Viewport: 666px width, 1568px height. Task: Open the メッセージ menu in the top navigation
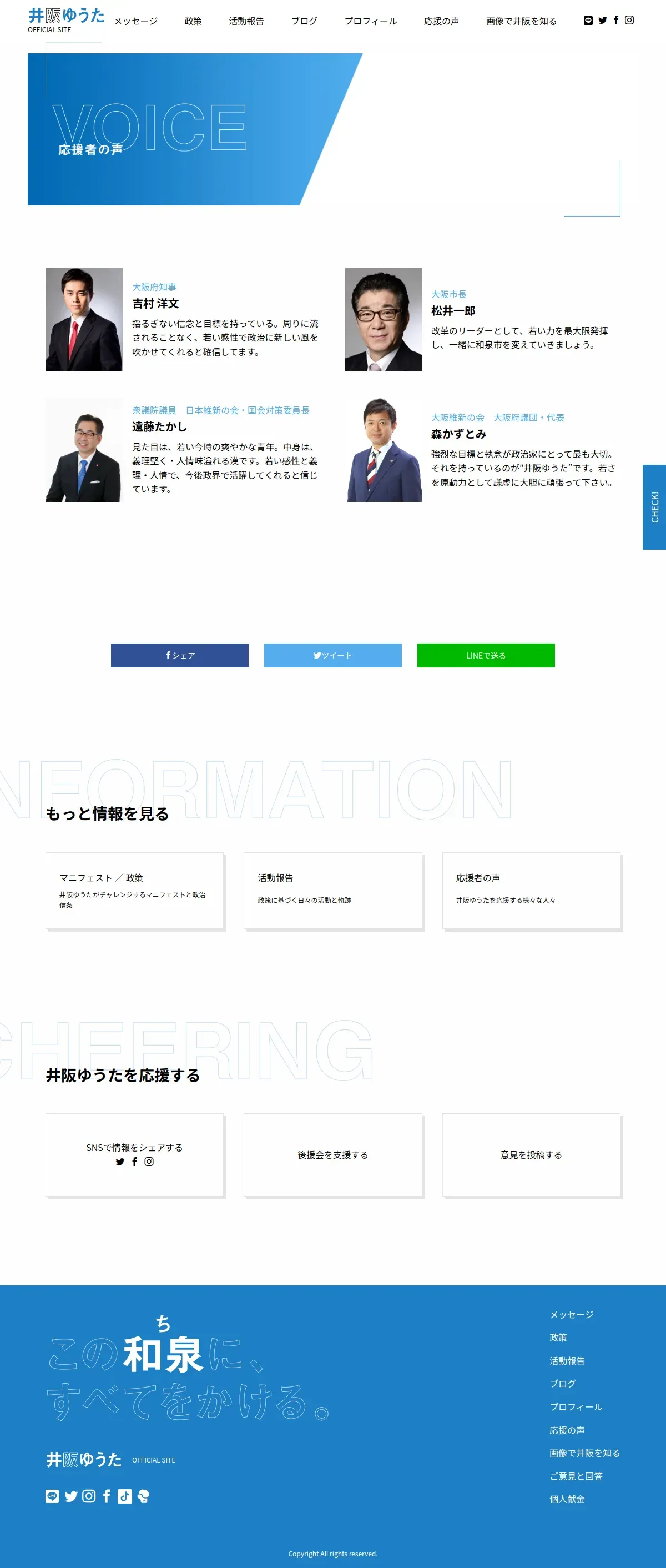point(135,21)
